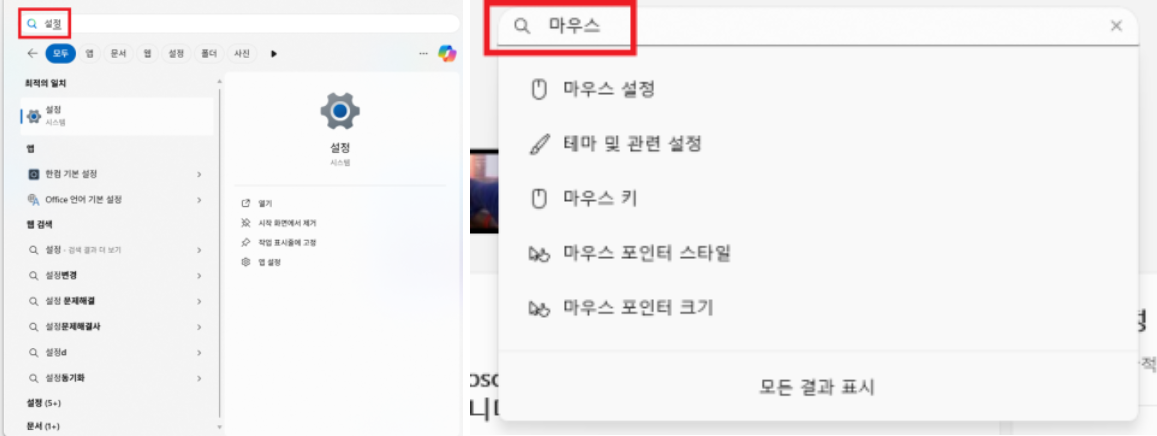1157x436 pixels.
Task: Expand arrow beside 설정 문제해결 suggestion
Action: pyautogui.click(x=199, y=301)
